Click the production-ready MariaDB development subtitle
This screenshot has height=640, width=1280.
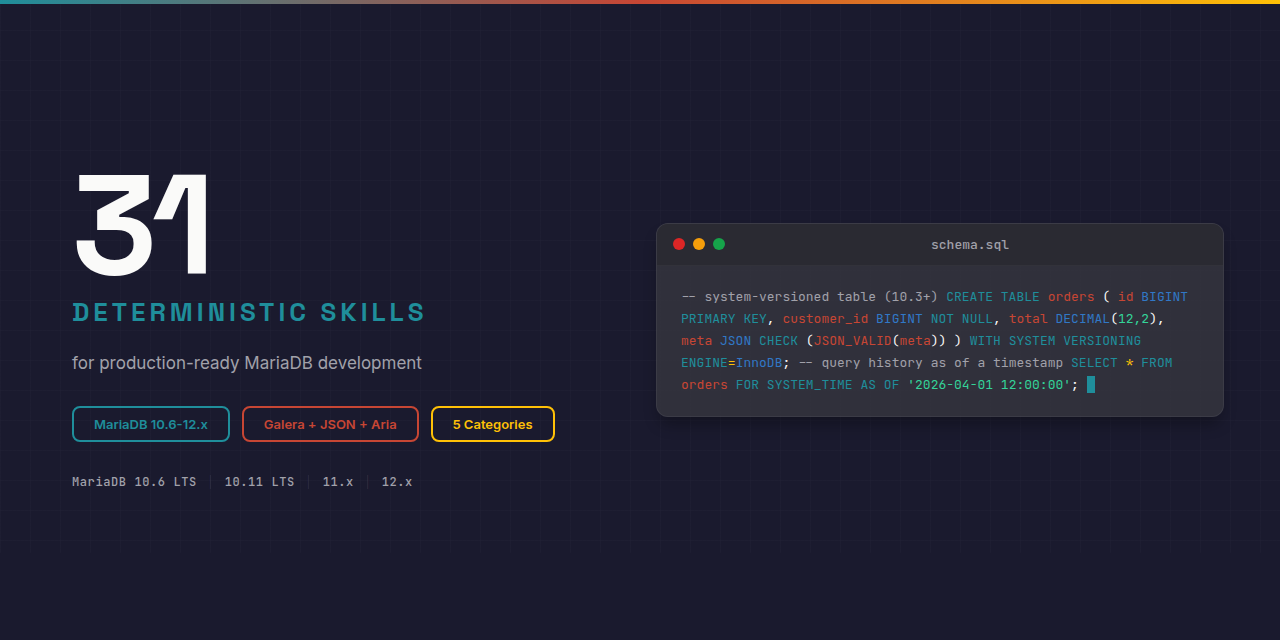click(247, 363)
